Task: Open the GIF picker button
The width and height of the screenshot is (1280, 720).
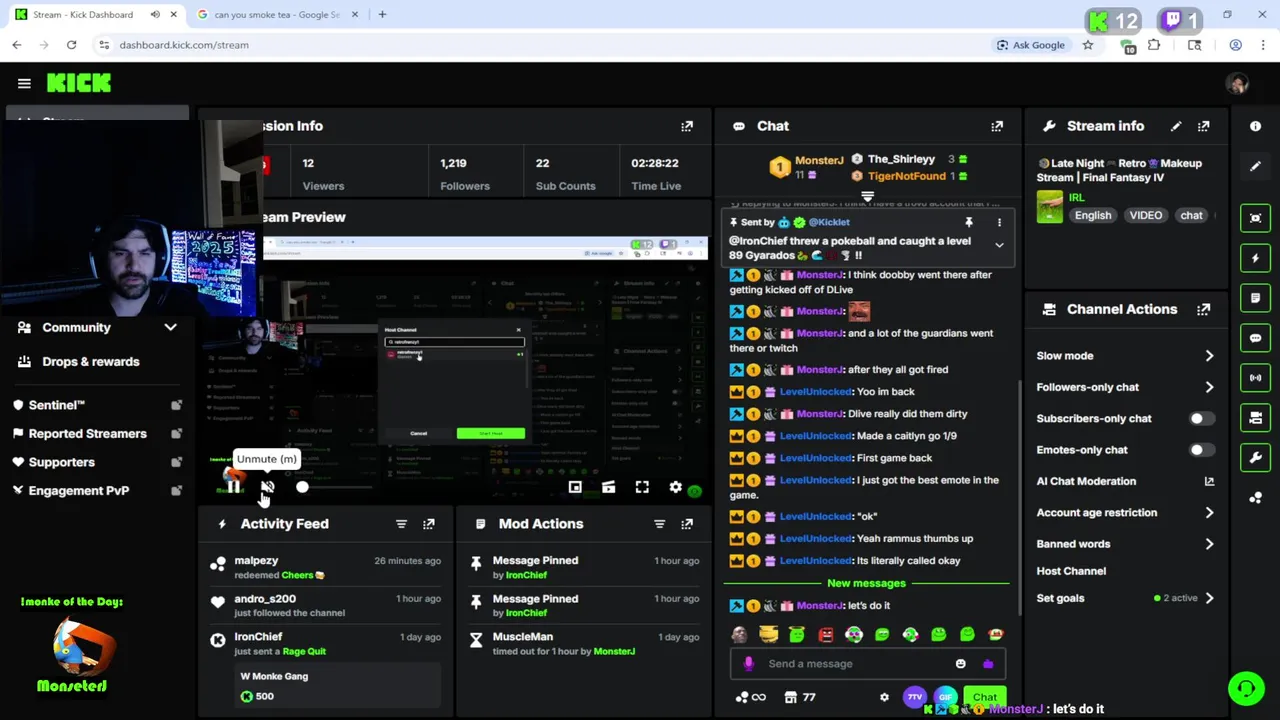Action: click(x=945, y=697)
